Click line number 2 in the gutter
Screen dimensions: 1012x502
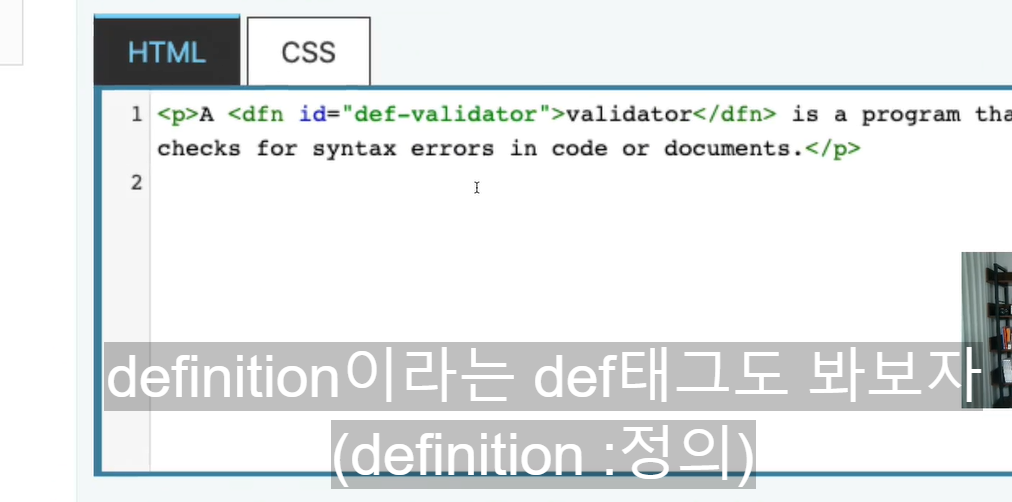[136, 183]
